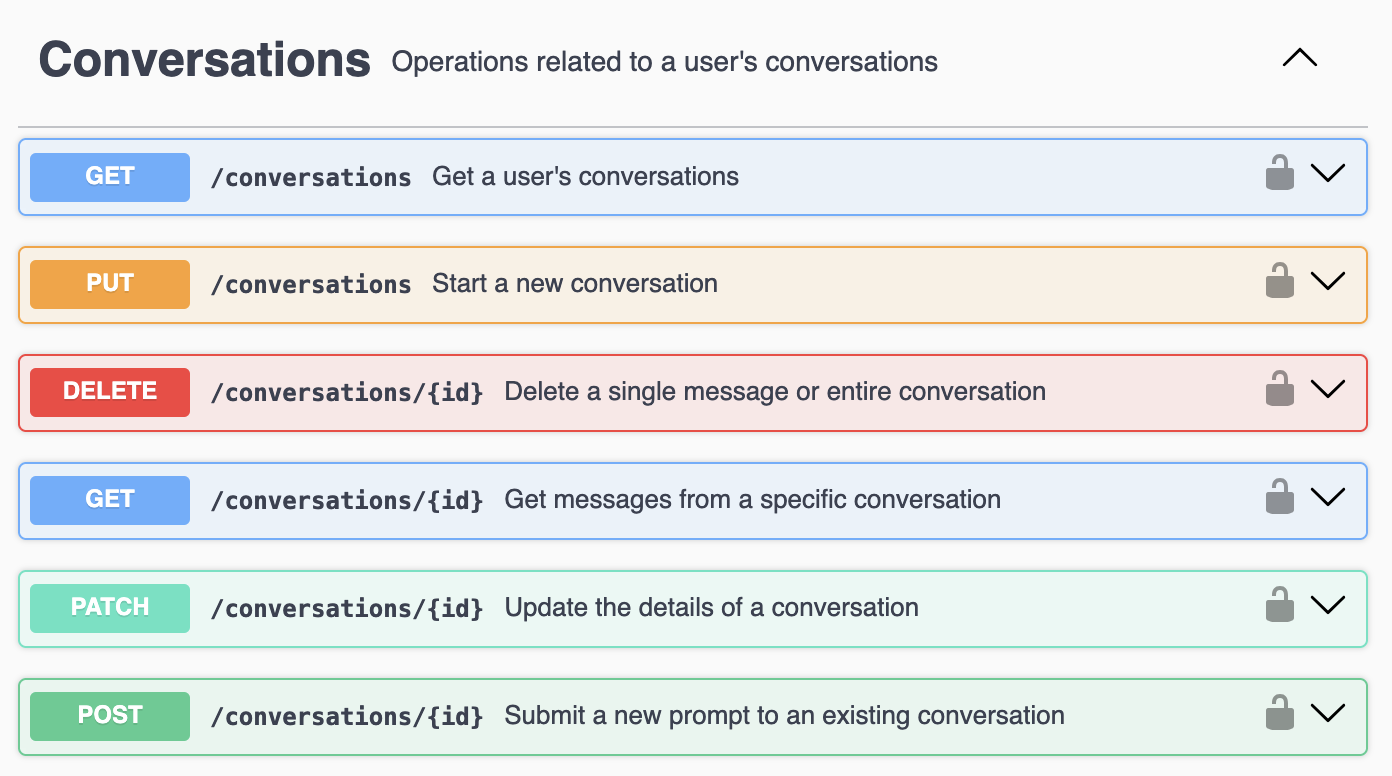
Task: Expand the PATCH endpoint chevron arrow
Action: (x=1328, y=606)
